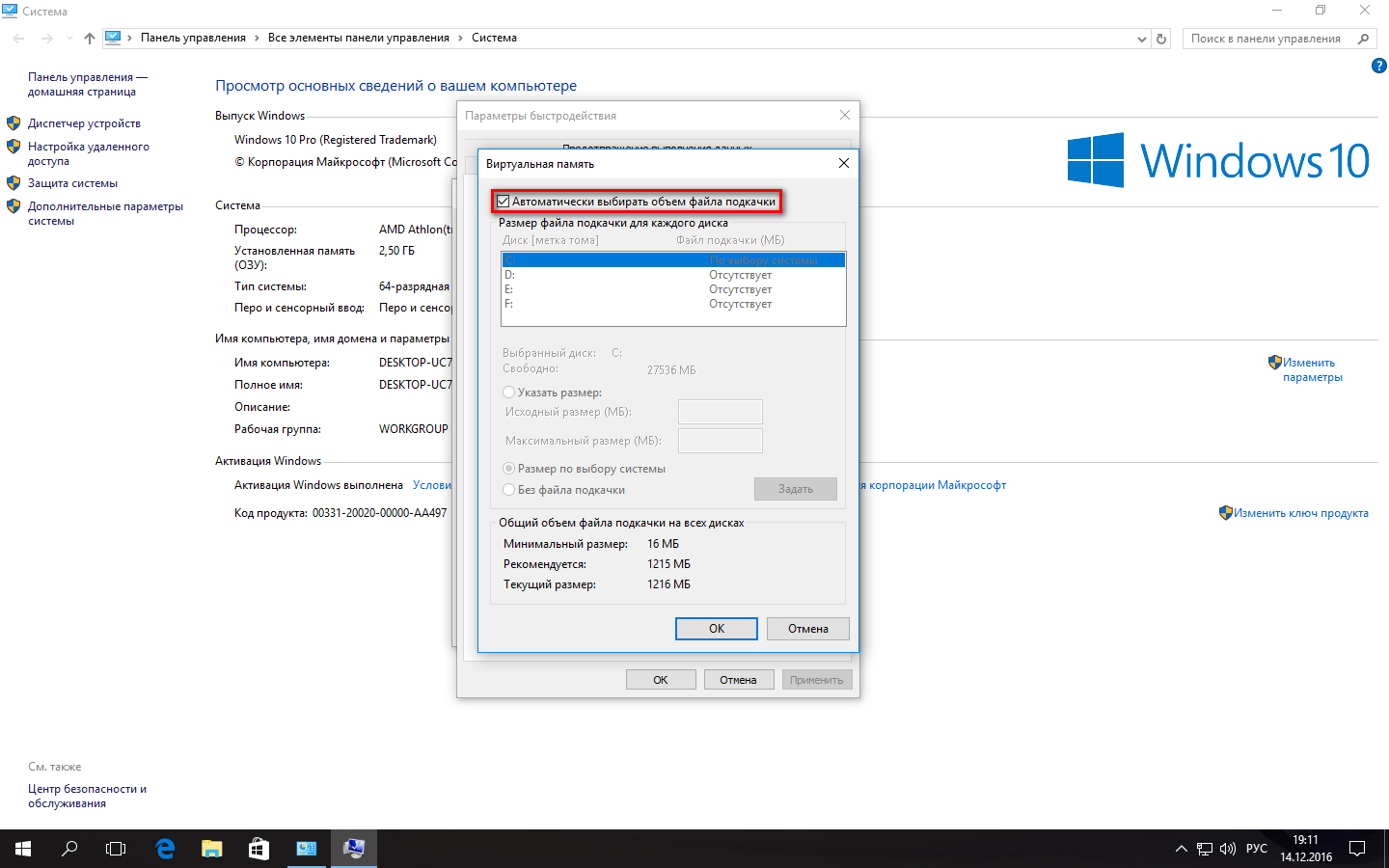
Task: Click the Максимальный размер (МБ) field
Action: click(721, 441)
